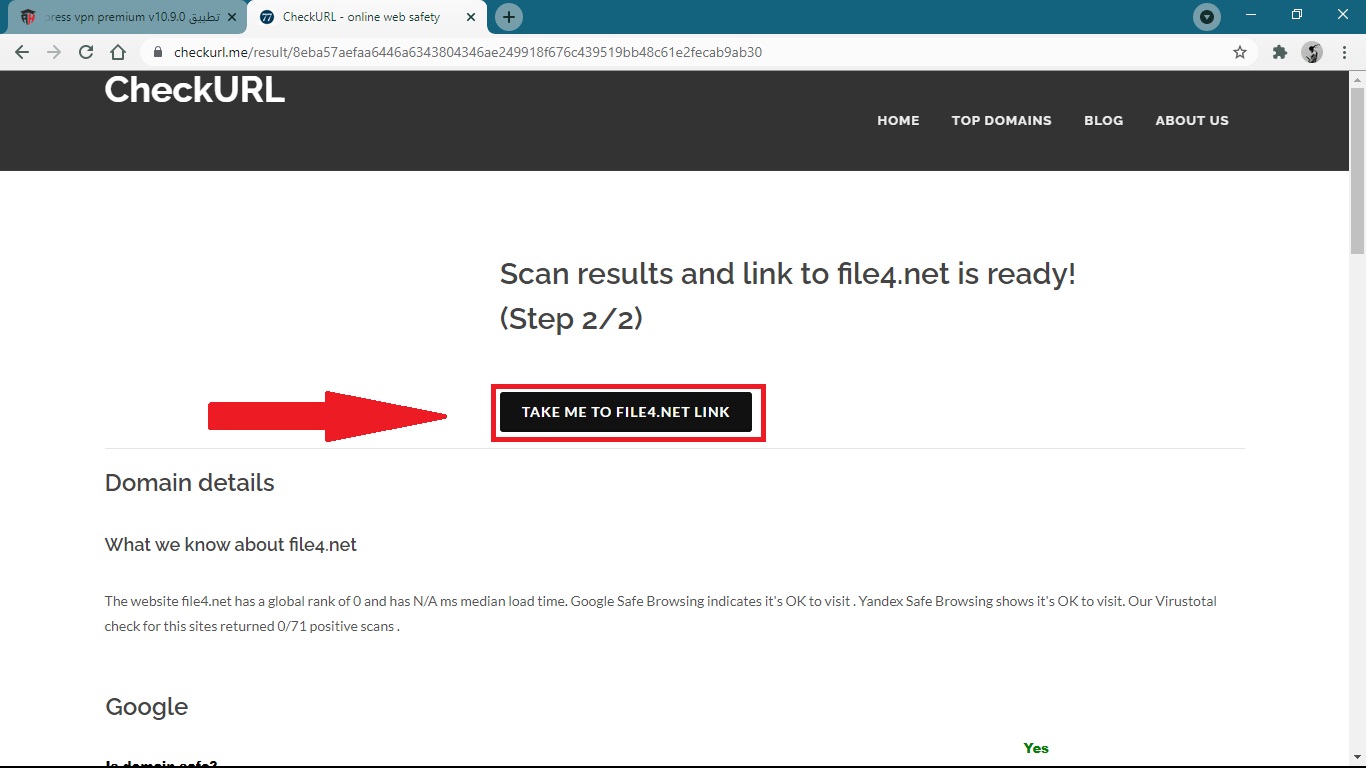Viewport: 1366px width, 768px height.
Task: Expand the tab search dropdown arrow
Action: click(1207, 17)
